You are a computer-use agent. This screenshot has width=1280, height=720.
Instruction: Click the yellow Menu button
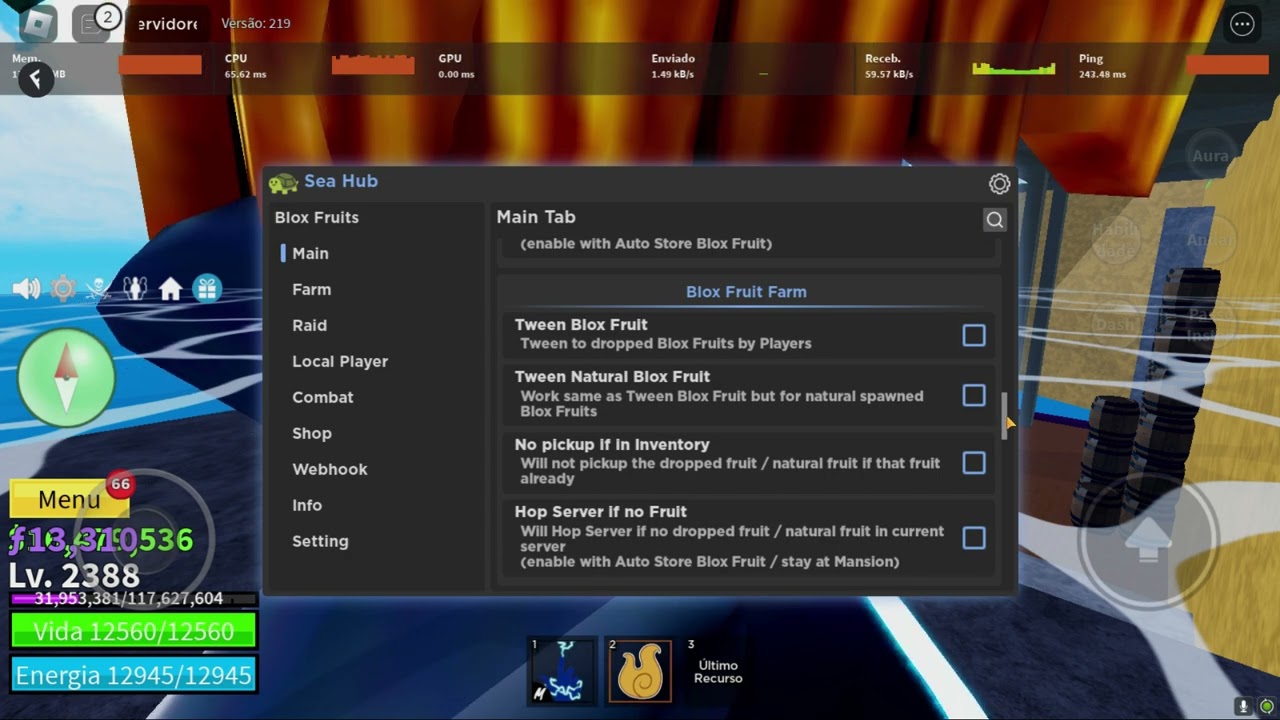[x=69, y=499]
